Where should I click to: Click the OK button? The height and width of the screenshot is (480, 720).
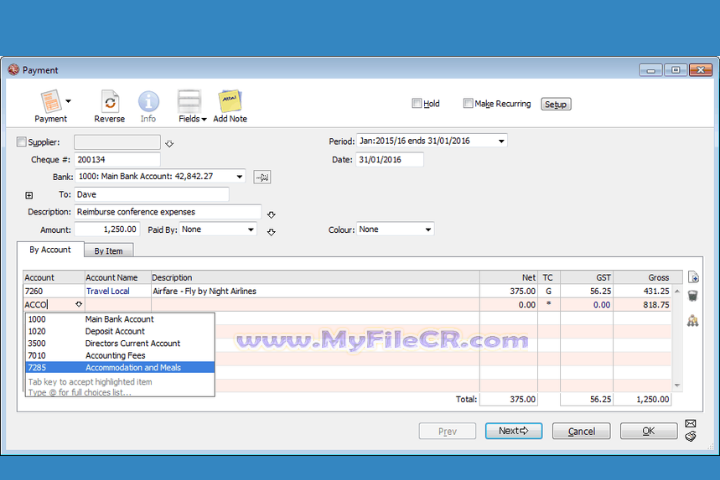point(648,431)
